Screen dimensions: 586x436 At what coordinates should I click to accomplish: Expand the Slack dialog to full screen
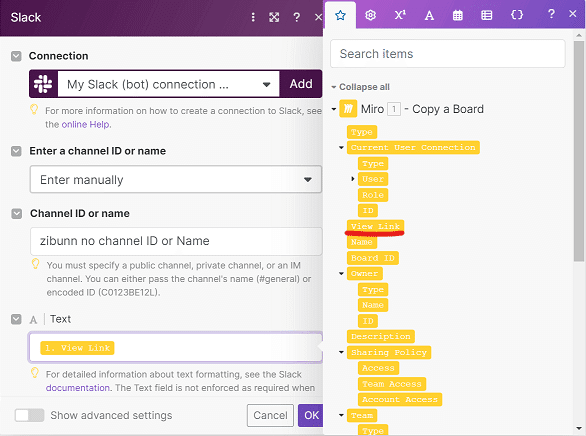274,17
